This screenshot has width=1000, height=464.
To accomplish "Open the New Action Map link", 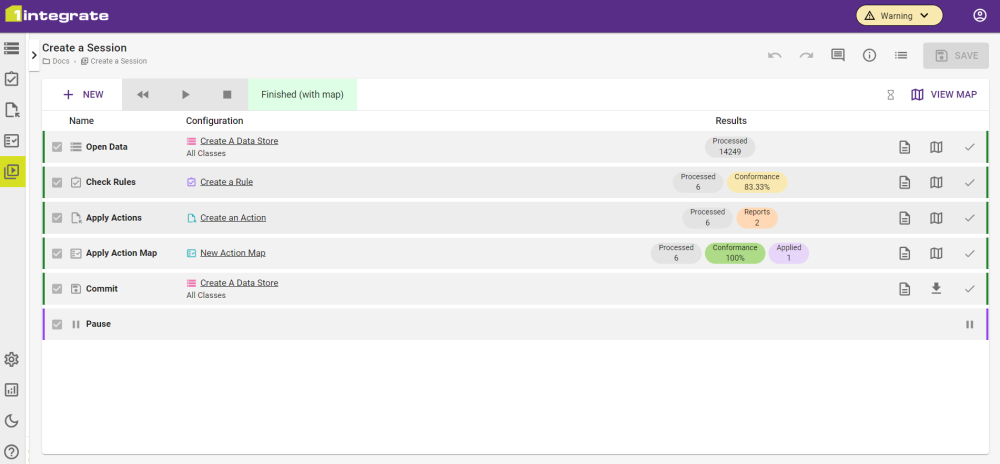I will (x=232, y=253).
